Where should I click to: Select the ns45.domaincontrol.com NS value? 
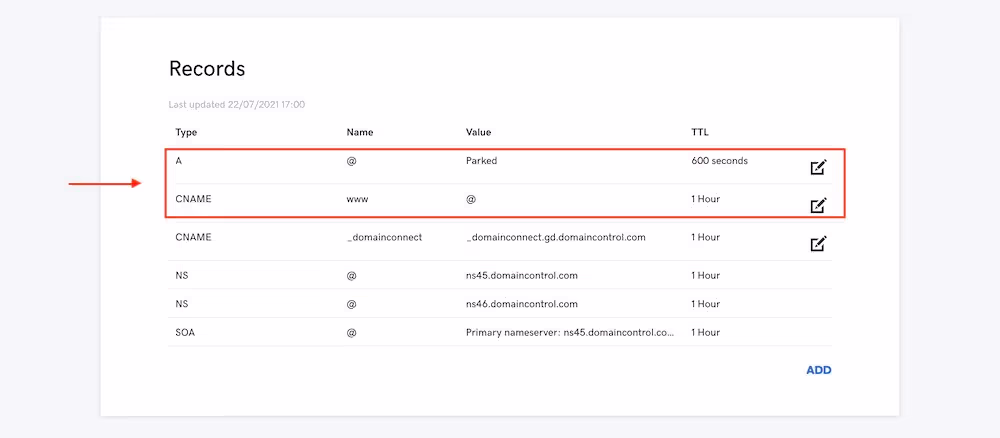[x=521, y=275]
